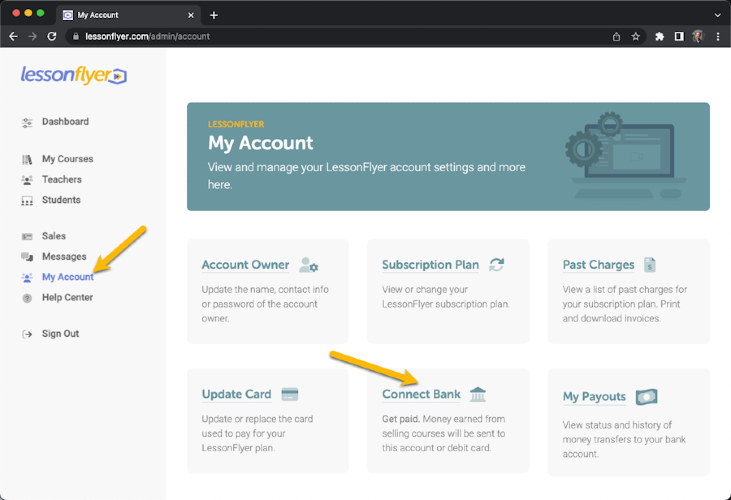Close the My Account browser tab

191,15
